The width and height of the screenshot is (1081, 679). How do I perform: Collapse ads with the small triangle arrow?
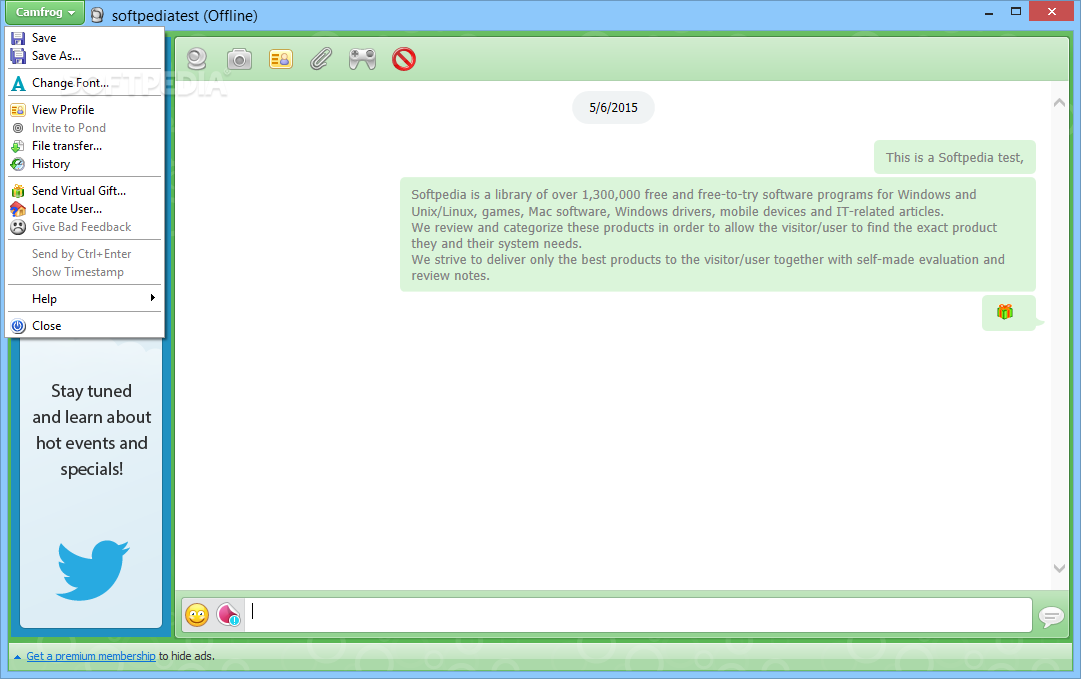point(17,657)
